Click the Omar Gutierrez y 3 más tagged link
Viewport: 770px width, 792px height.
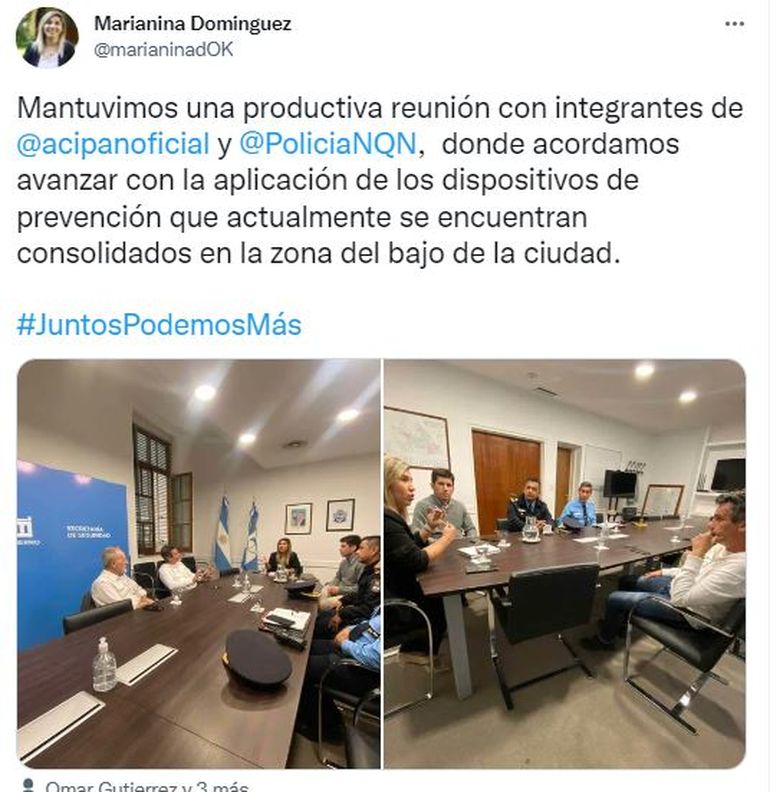(147, 786)
